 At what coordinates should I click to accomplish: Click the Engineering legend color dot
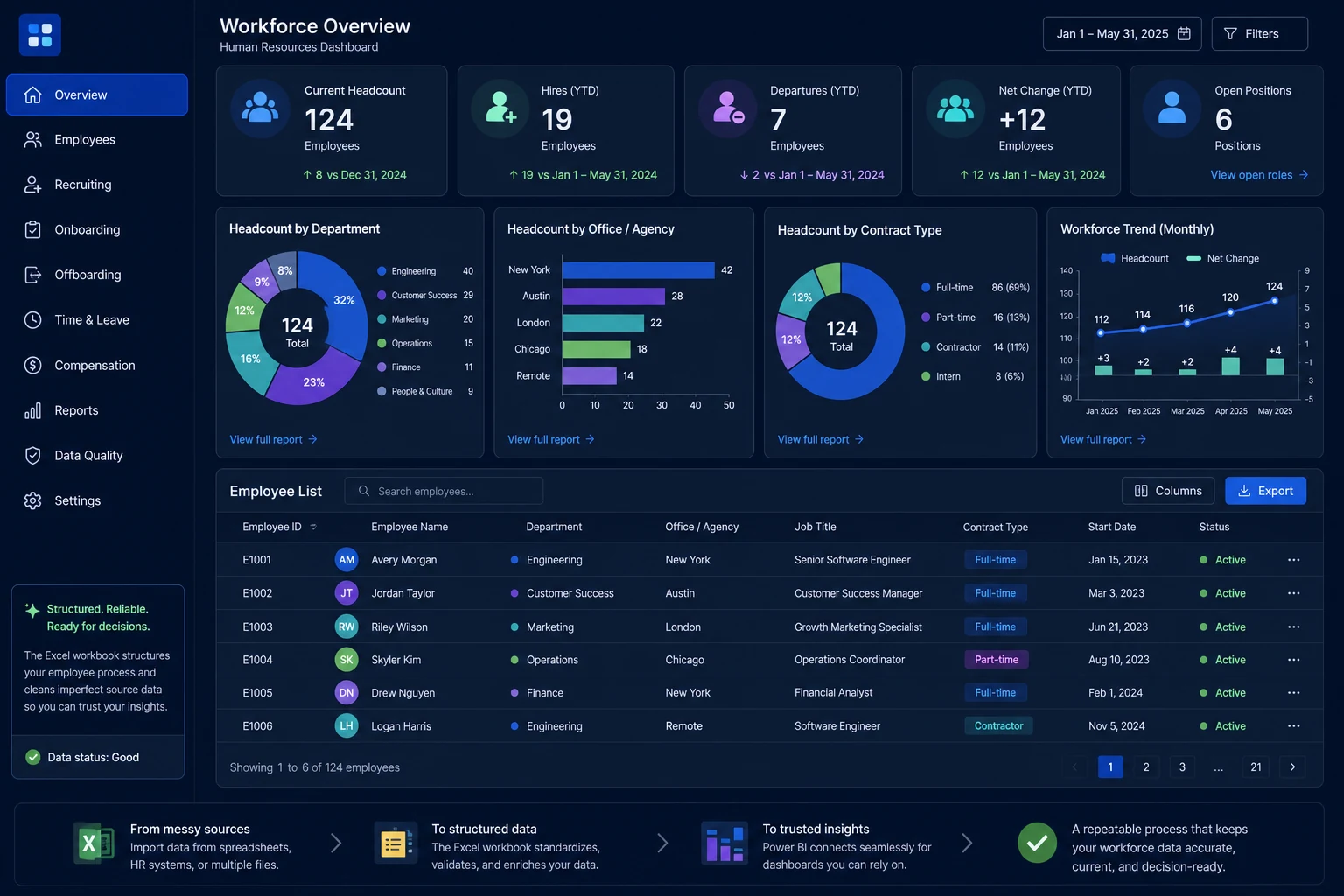click(381, 271)
